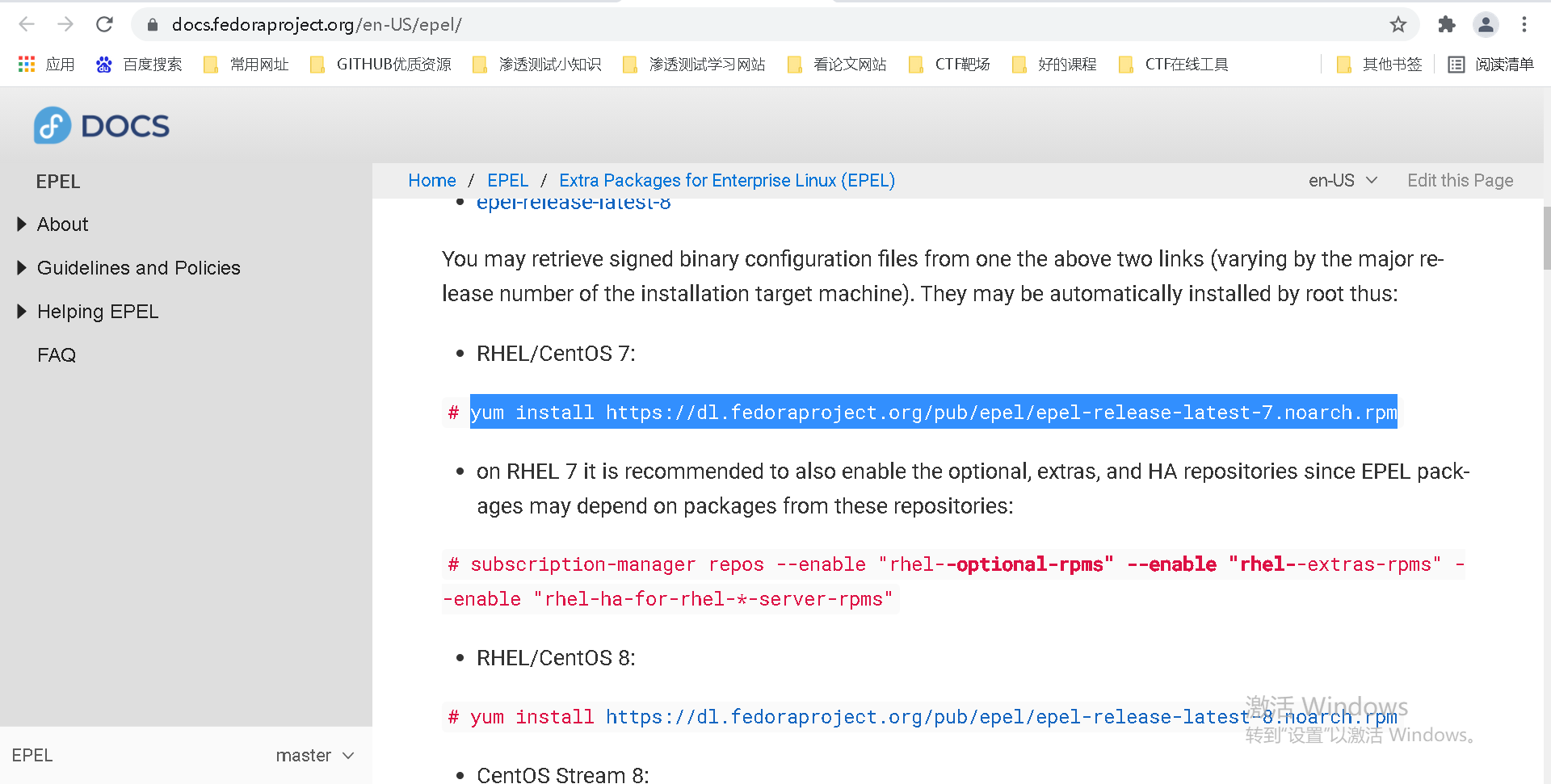Open the CTF靶场 bookmark folder
The height and width of the screenshot is (784, 1551).
coord(949,65)
